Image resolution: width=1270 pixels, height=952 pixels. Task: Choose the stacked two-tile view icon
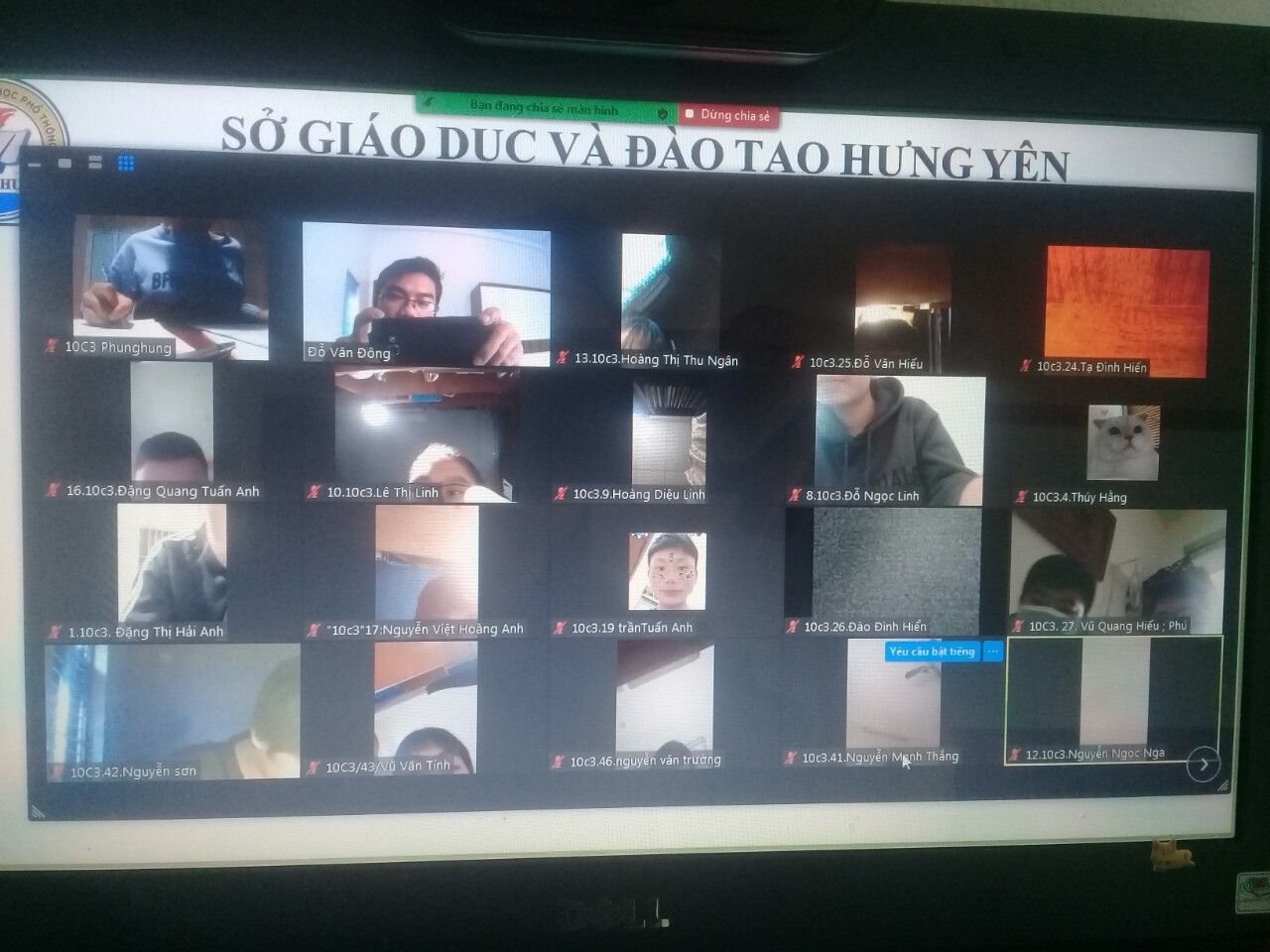96,164
